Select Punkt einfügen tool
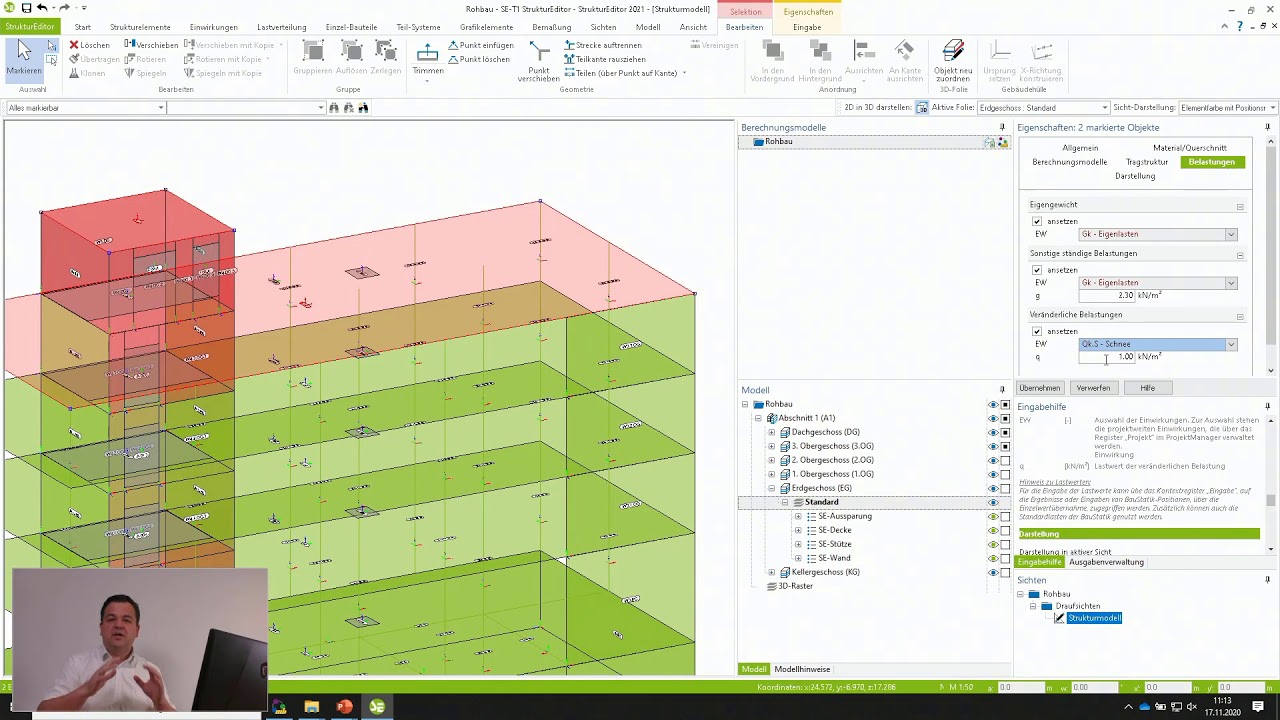Image resolution: width=1280 pixels, height=720 pixels. pos(481,45)
